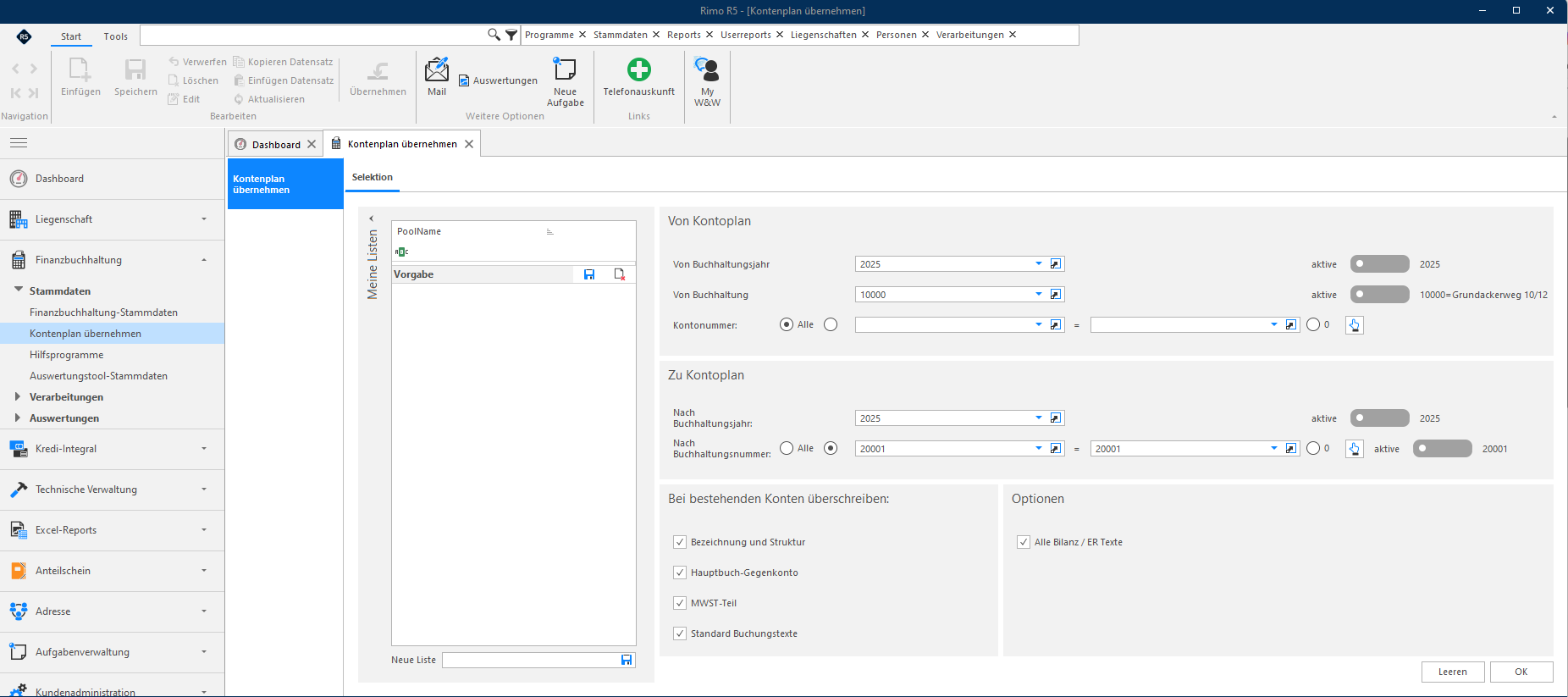Viewport: 1568px width, 697px height.
Task: Click the Auswertungen toolbar item
Action: pos(498,80)
